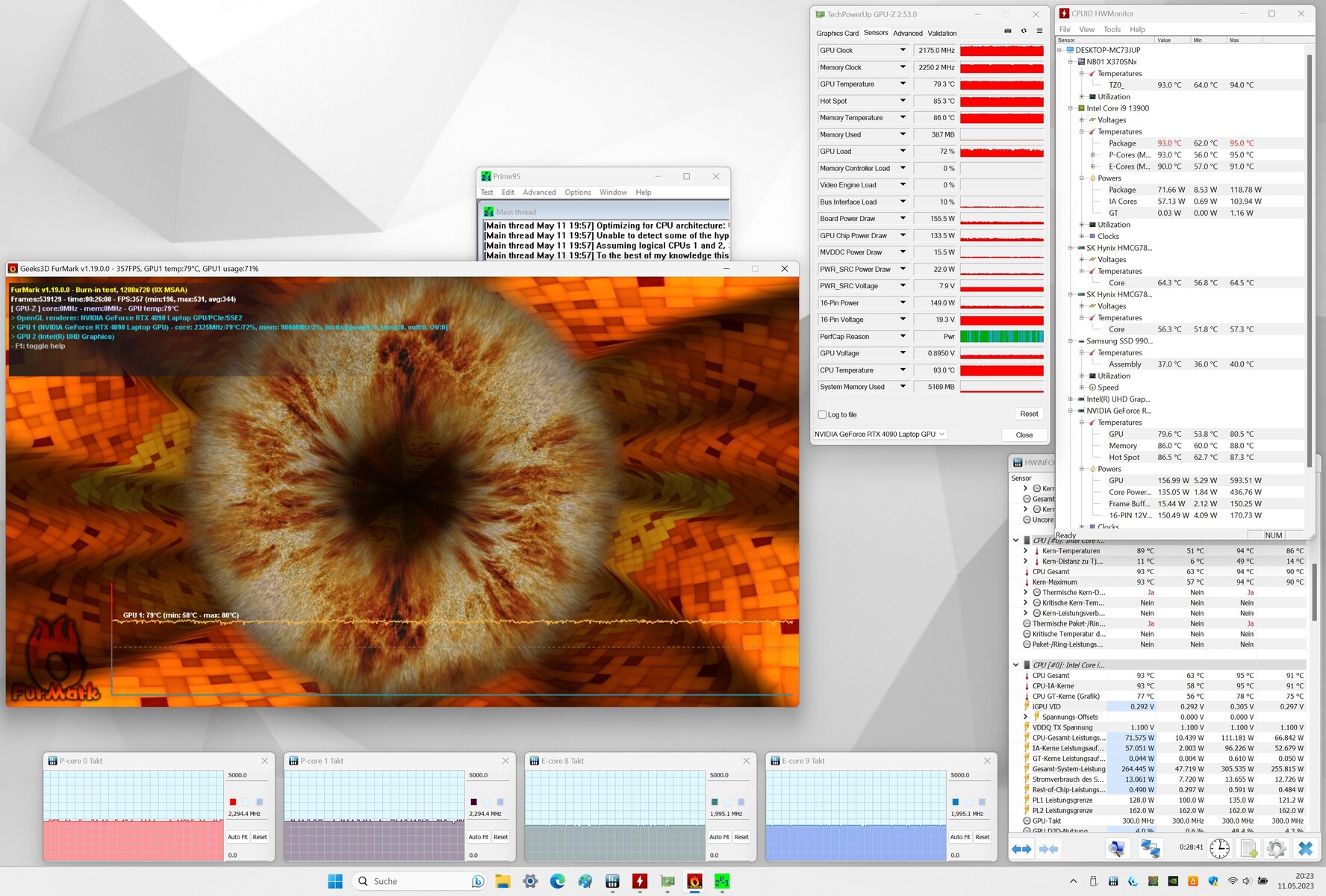Click HWiNFO logging file icon
Viewport: 1326px width, 896px height.
pos(1248,849)
